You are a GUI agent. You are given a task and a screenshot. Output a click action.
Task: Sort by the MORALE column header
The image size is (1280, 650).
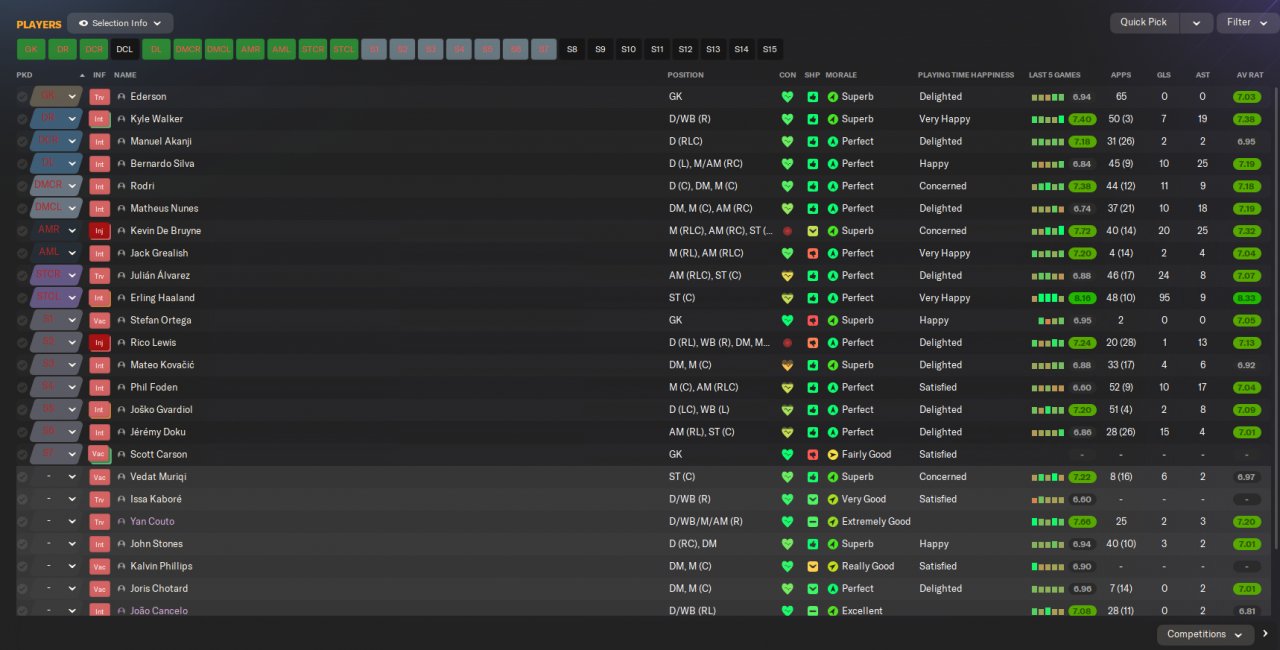841,75
